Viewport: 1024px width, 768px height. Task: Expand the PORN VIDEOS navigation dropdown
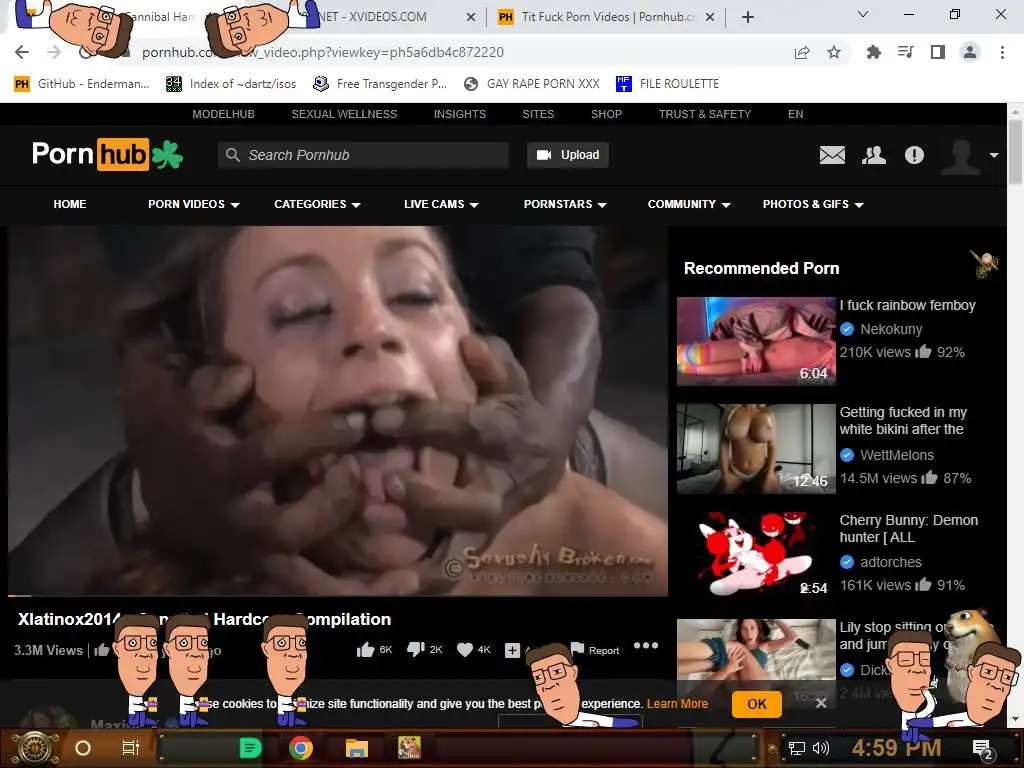coord(194,204)
